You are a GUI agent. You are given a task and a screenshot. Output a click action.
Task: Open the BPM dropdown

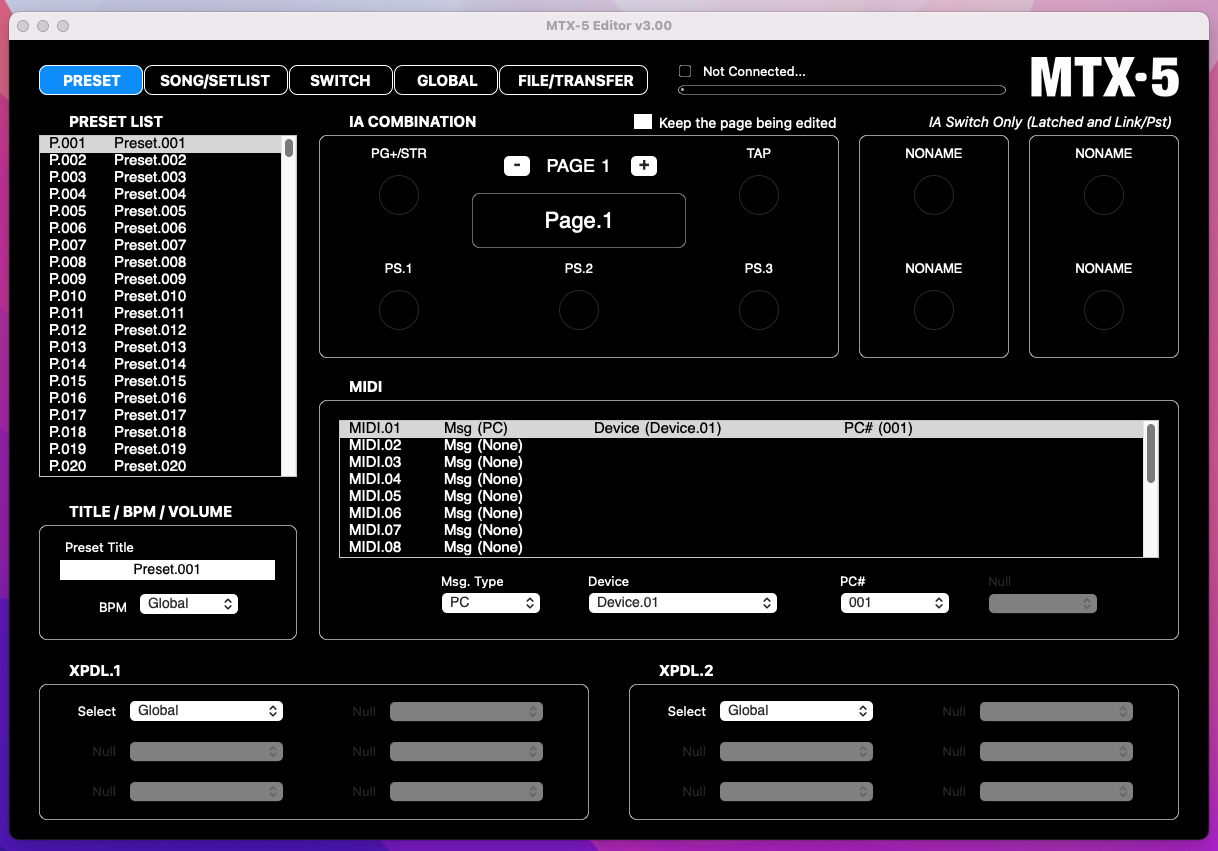(x=189, y=604)
